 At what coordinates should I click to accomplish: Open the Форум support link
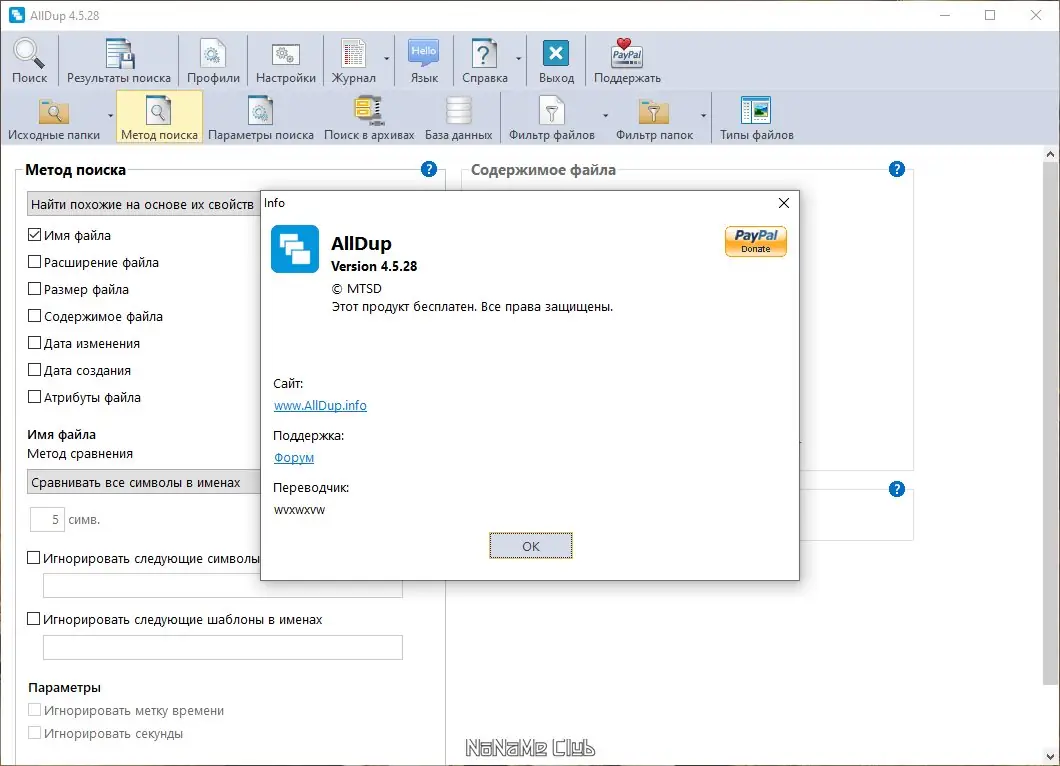coord(293,458)
